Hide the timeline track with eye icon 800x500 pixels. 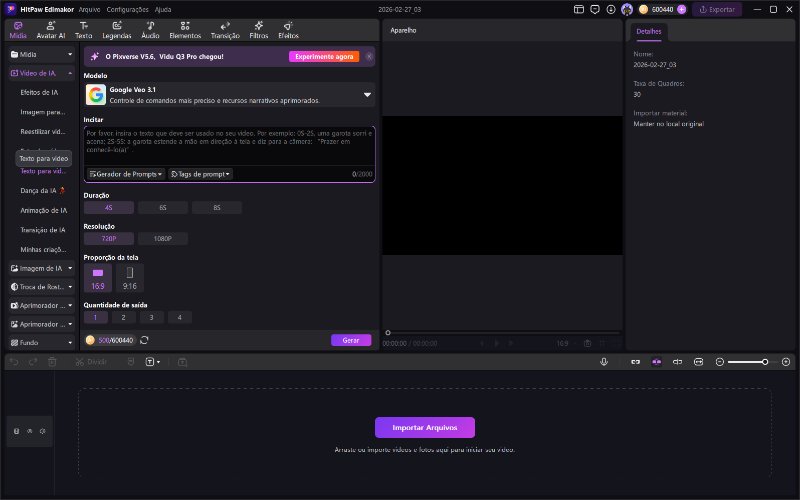click(x=30, y=431)
